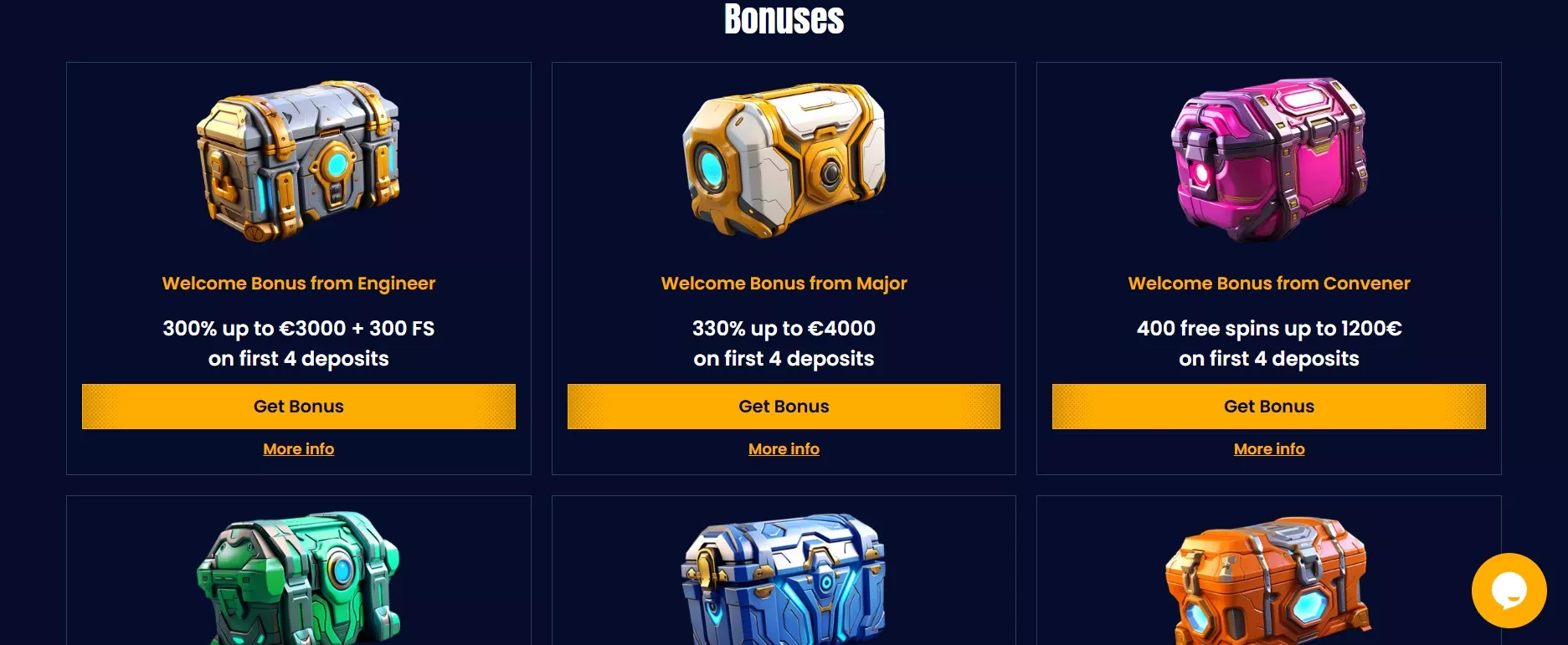Get Bonus for Welcome Bonus from Convener

(1269, 407)
